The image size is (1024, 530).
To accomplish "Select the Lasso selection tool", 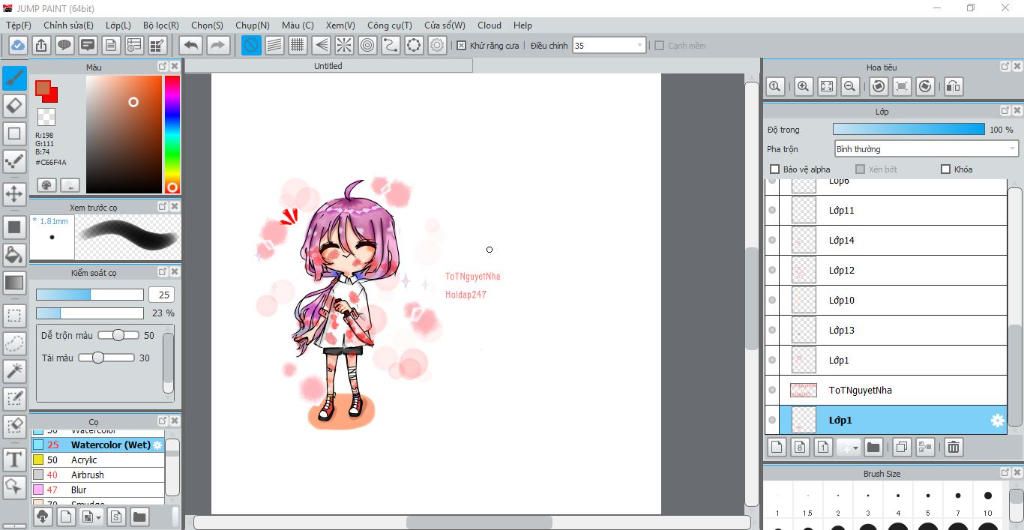I will coord(14,343).
